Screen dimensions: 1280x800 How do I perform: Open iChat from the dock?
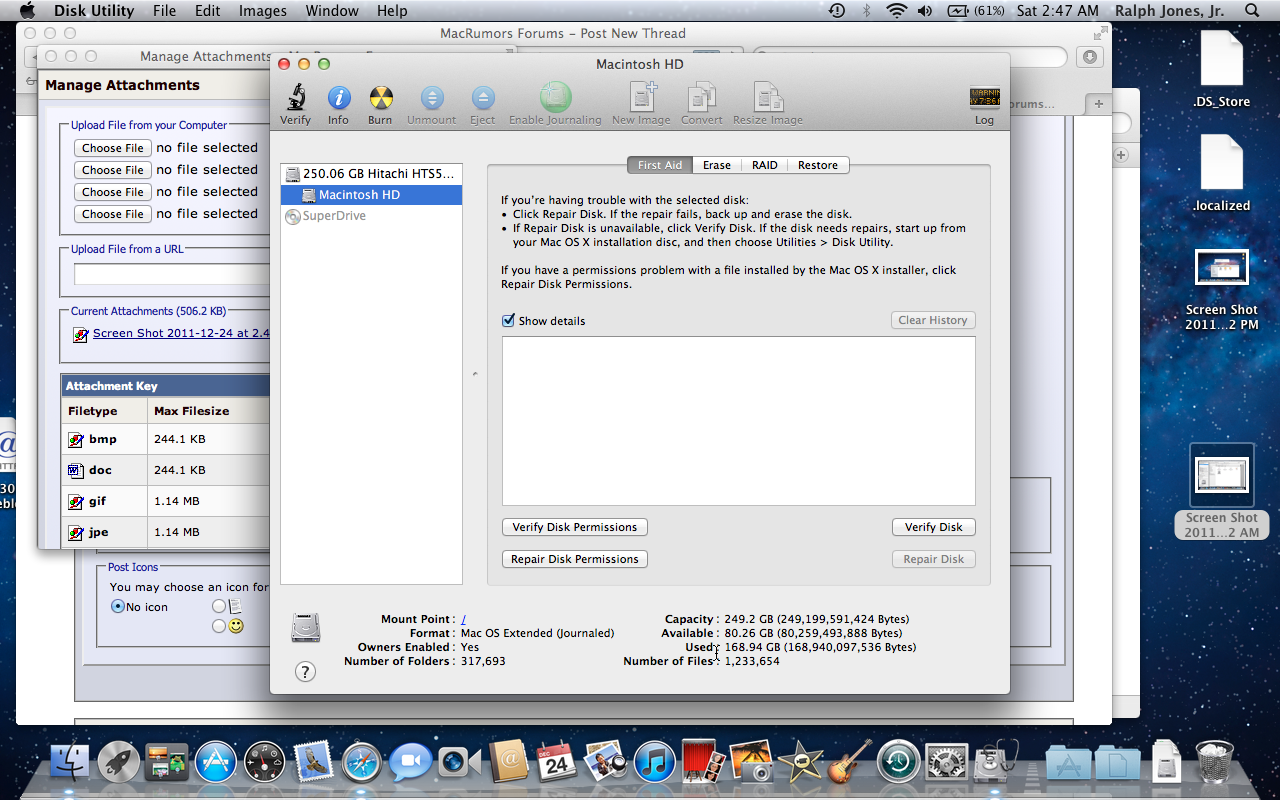(410, 762)
